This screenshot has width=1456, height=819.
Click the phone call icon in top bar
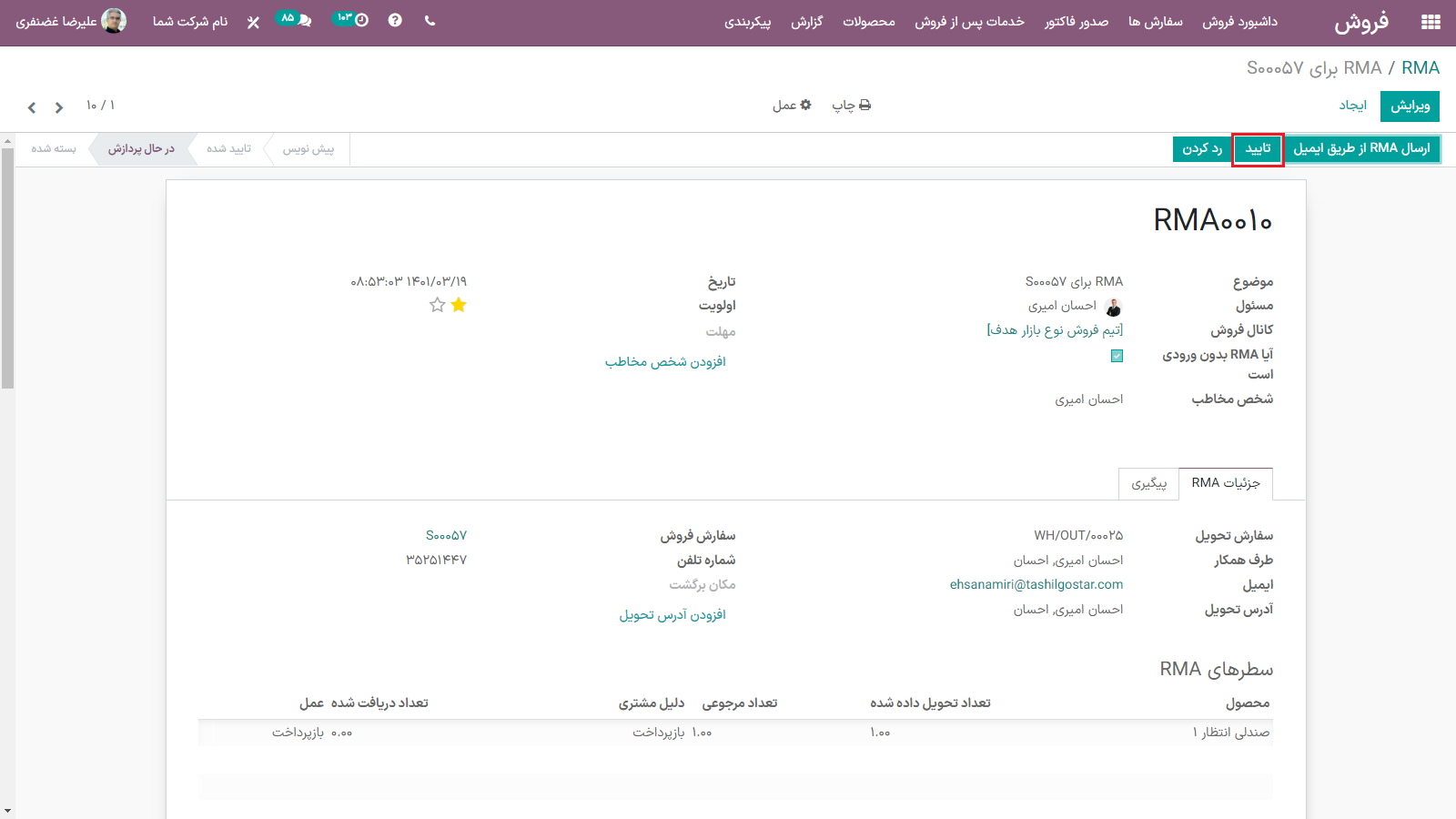pos(430,21)
